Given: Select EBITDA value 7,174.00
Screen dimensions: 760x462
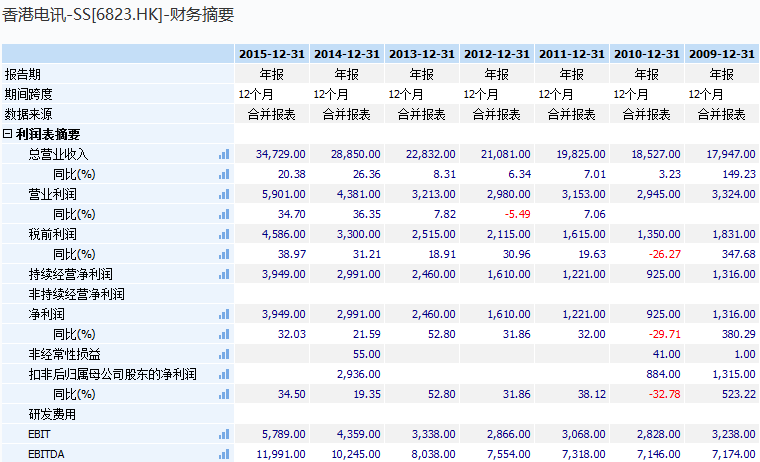Looking at the screenshot, I should (x=733, y=454).
